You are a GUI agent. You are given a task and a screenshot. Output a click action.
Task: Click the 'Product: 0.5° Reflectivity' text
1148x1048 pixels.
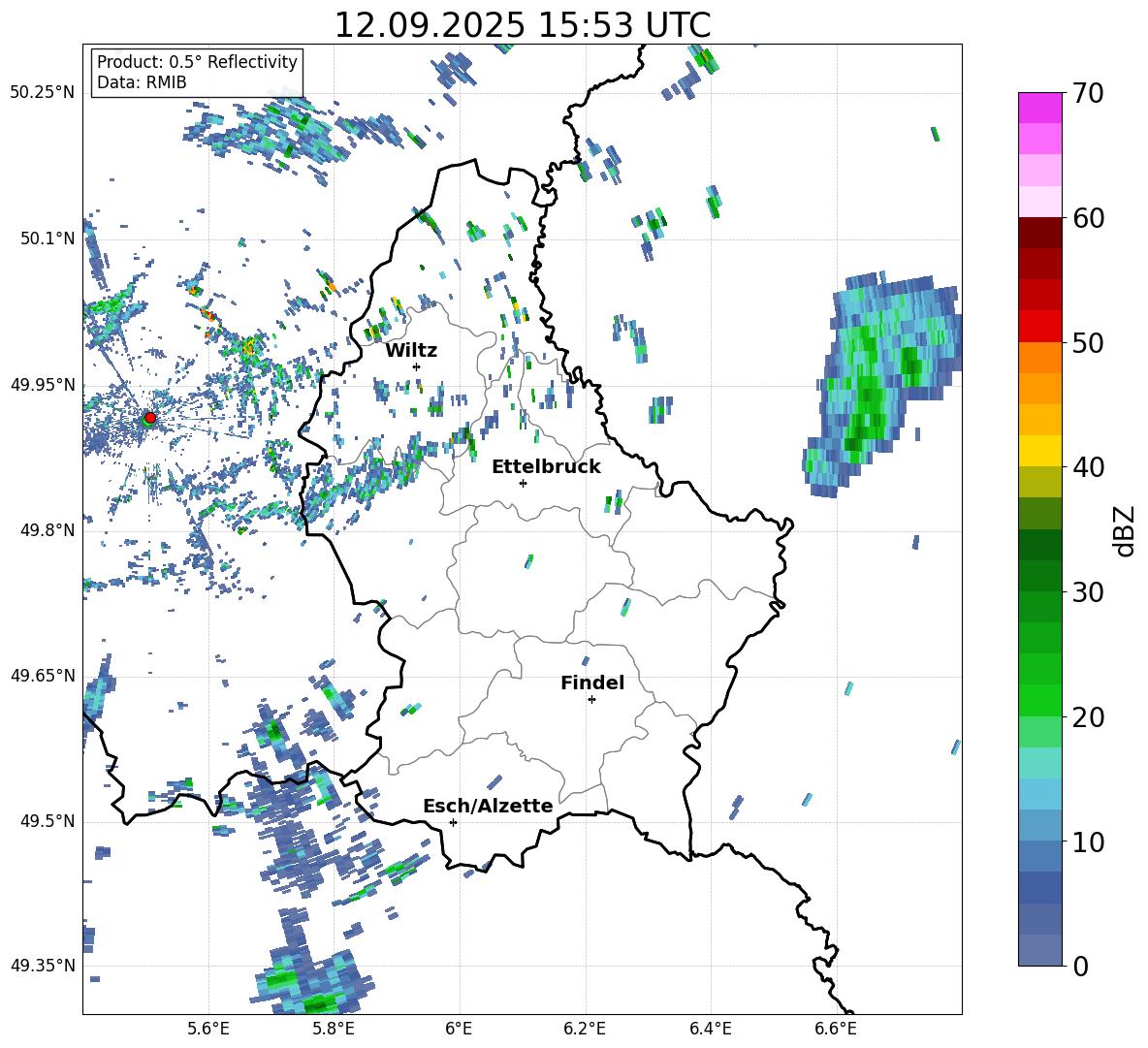(197, 61)
